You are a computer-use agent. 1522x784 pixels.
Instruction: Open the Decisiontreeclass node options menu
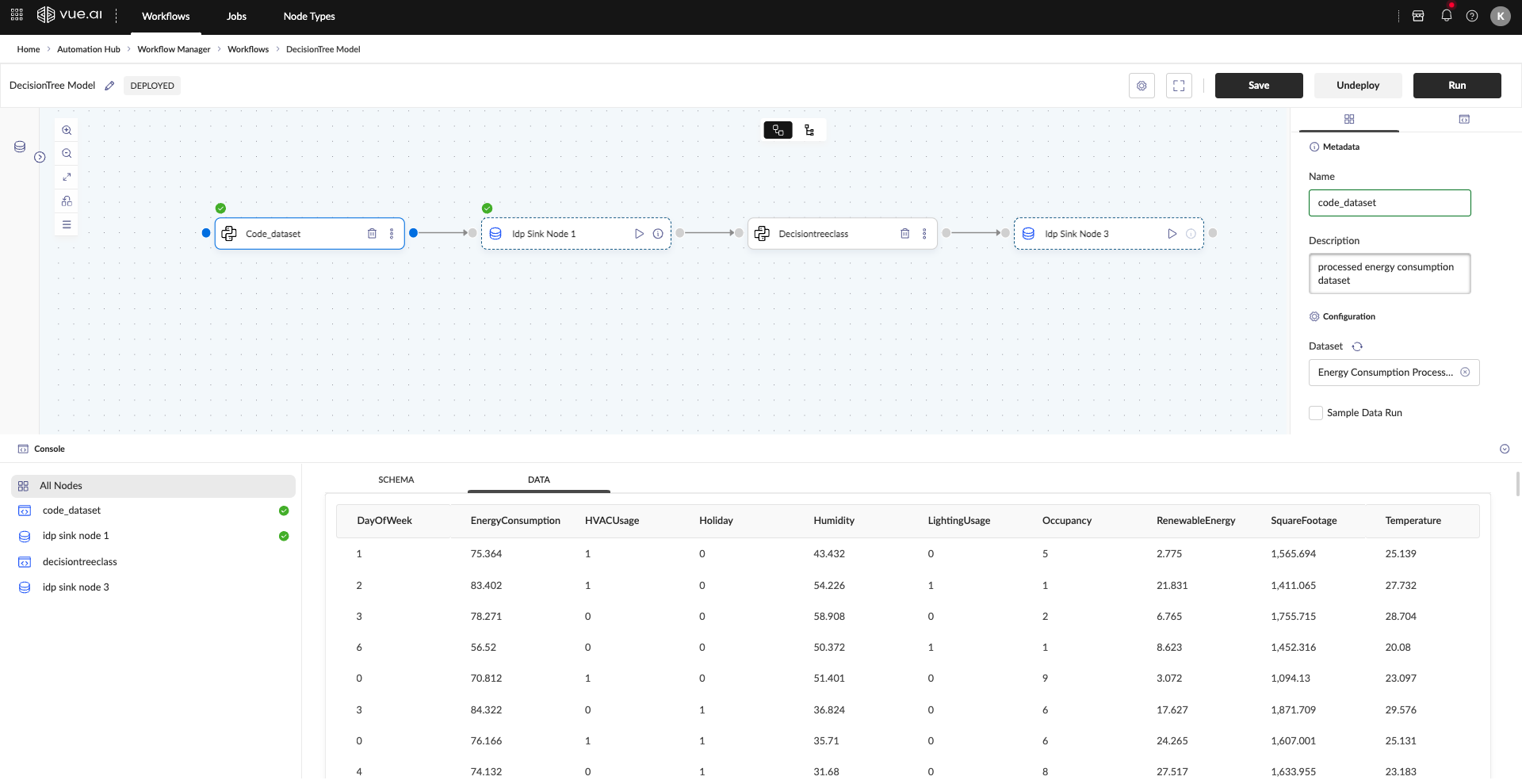click(924, 234)
